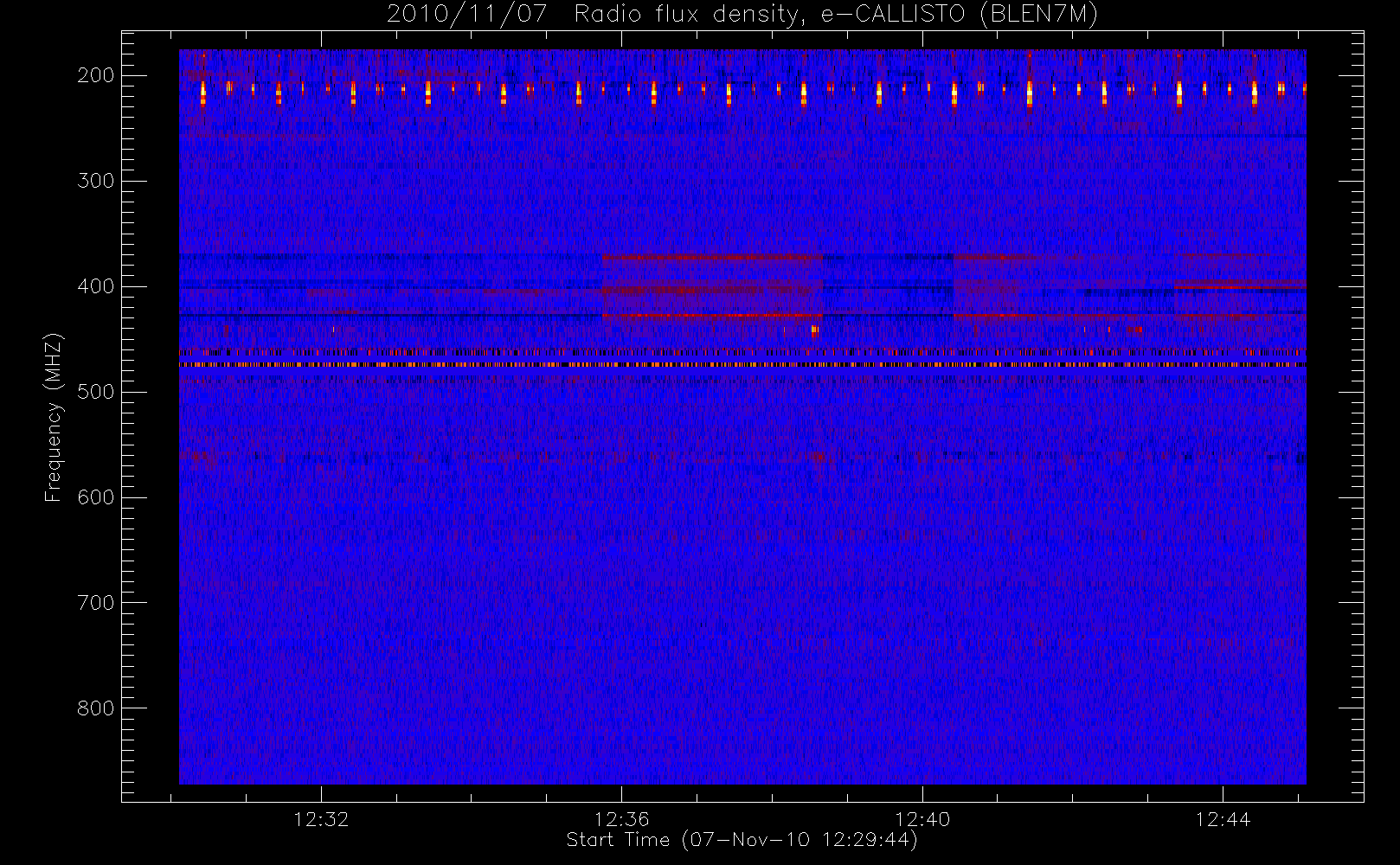Click the 800 frequency tick label

coord(96,708)
